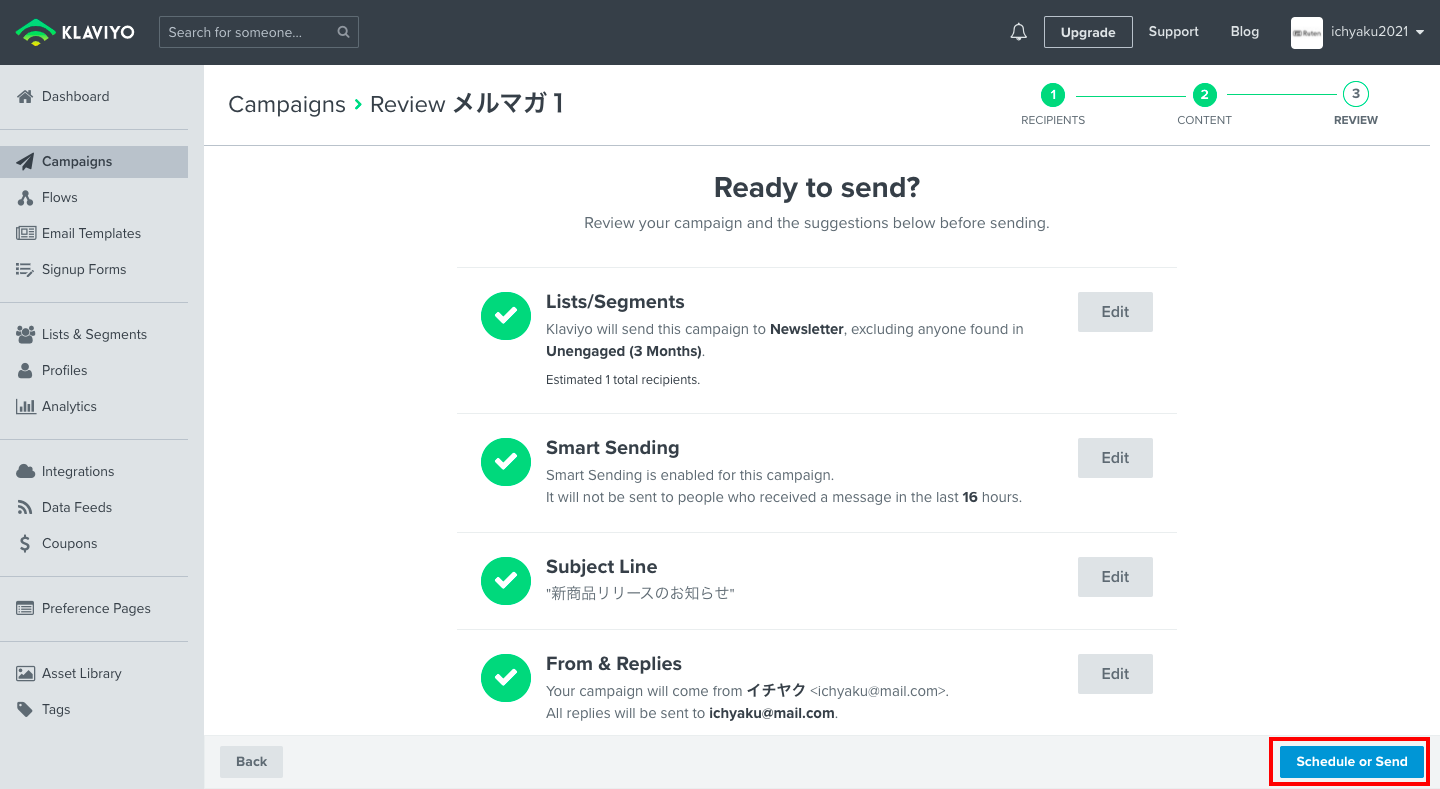The width and height of the screenshot is (1440, 789).
Task: Click the Data Feeds RSS icon
Action: [26, 507]
